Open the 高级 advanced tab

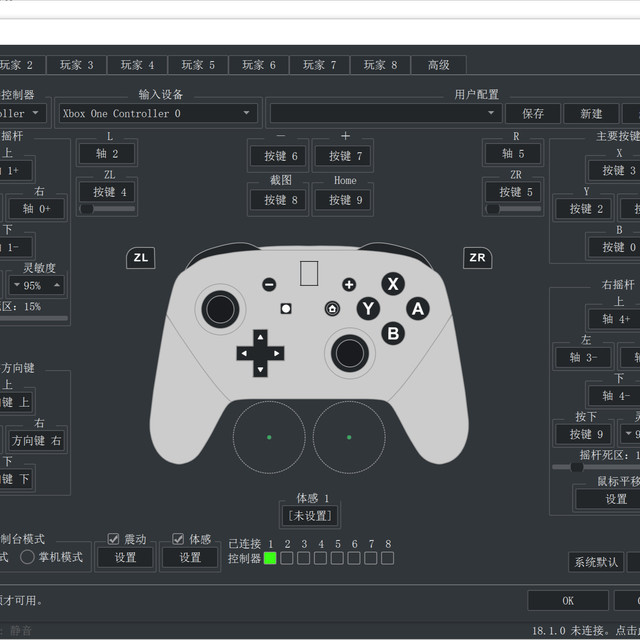pos(438,65)
